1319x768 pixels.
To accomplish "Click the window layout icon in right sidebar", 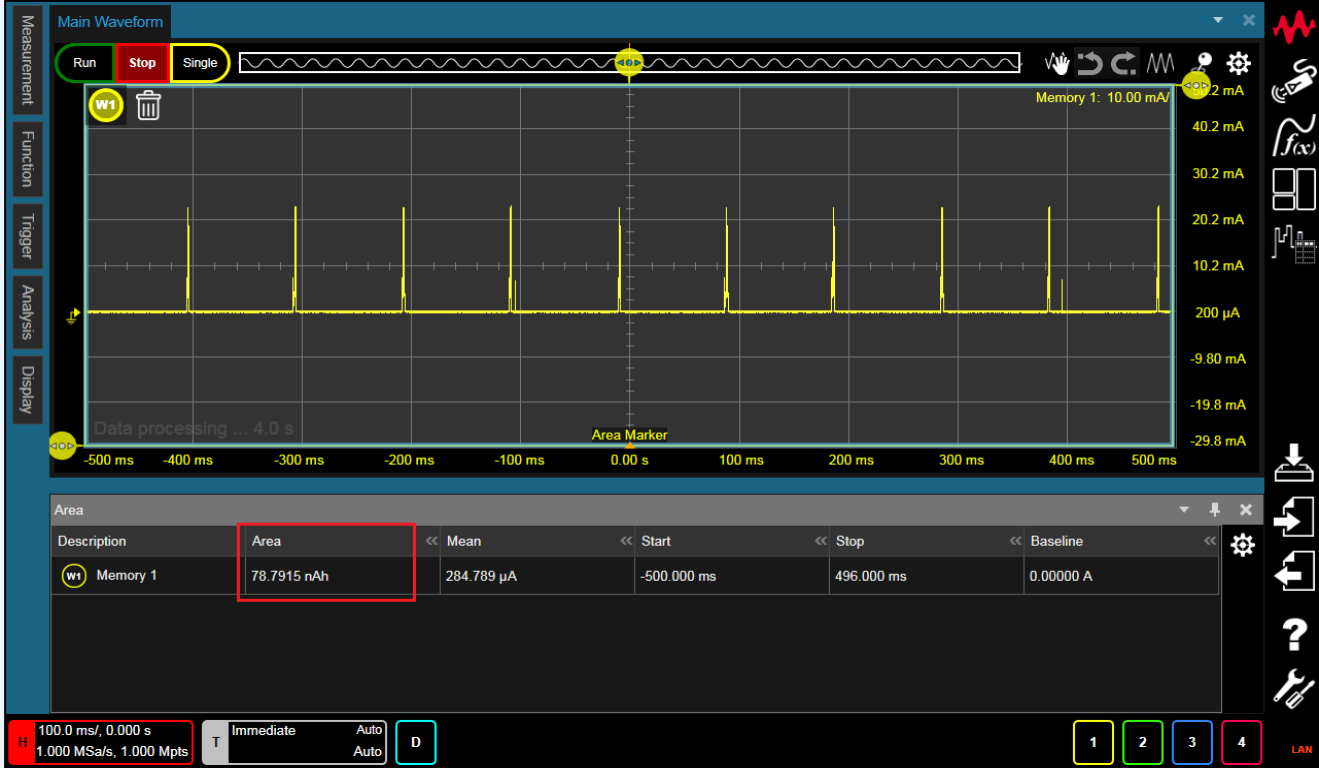I will click(x=1293, y=189).
